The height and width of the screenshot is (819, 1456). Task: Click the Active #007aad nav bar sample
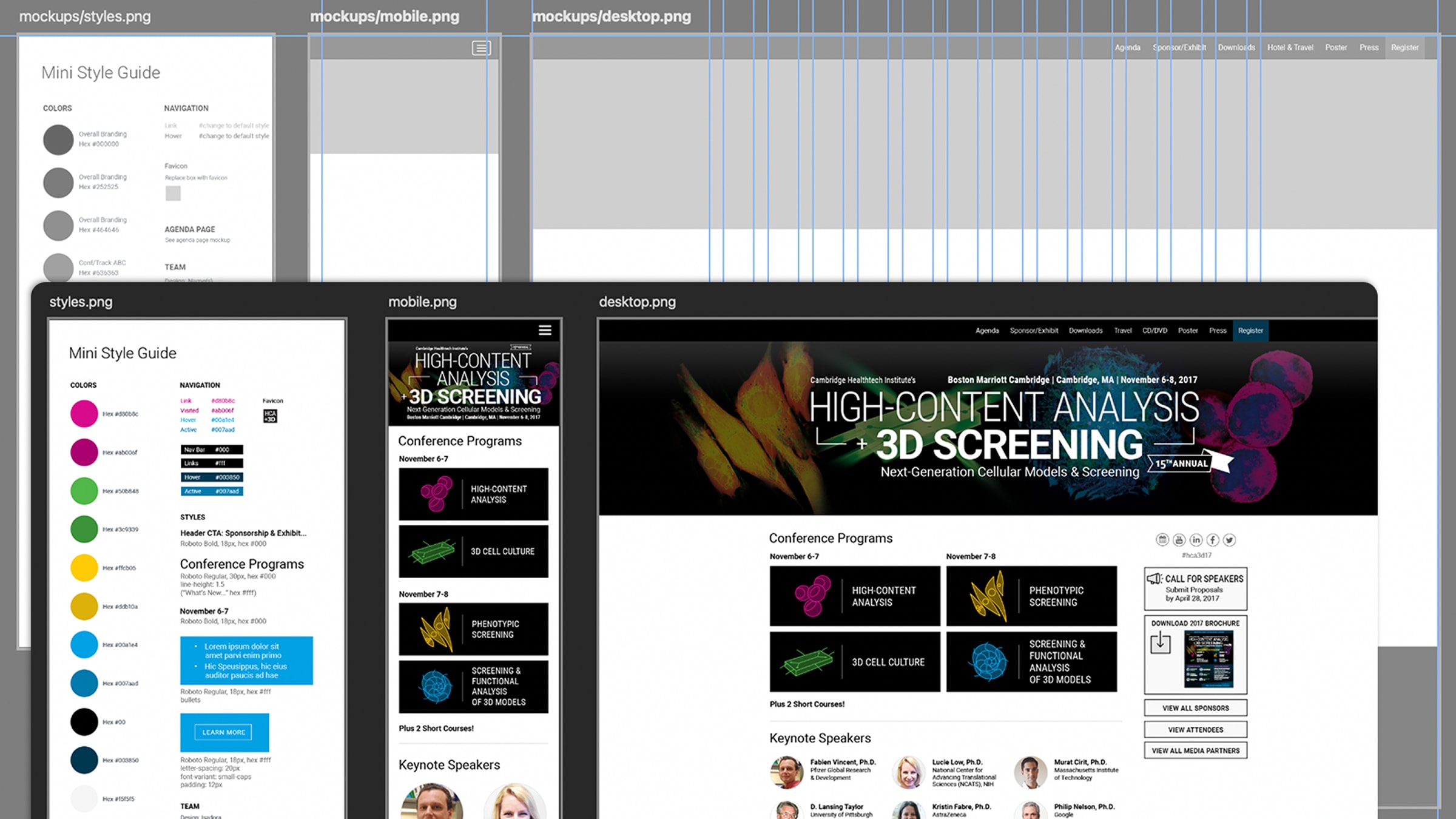click(212, 491)
